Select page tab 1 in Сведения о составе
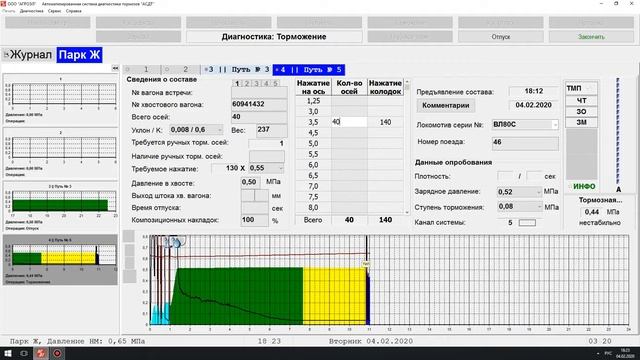Image resolution: width=640 pixels, height=360 pixels. 237,83
